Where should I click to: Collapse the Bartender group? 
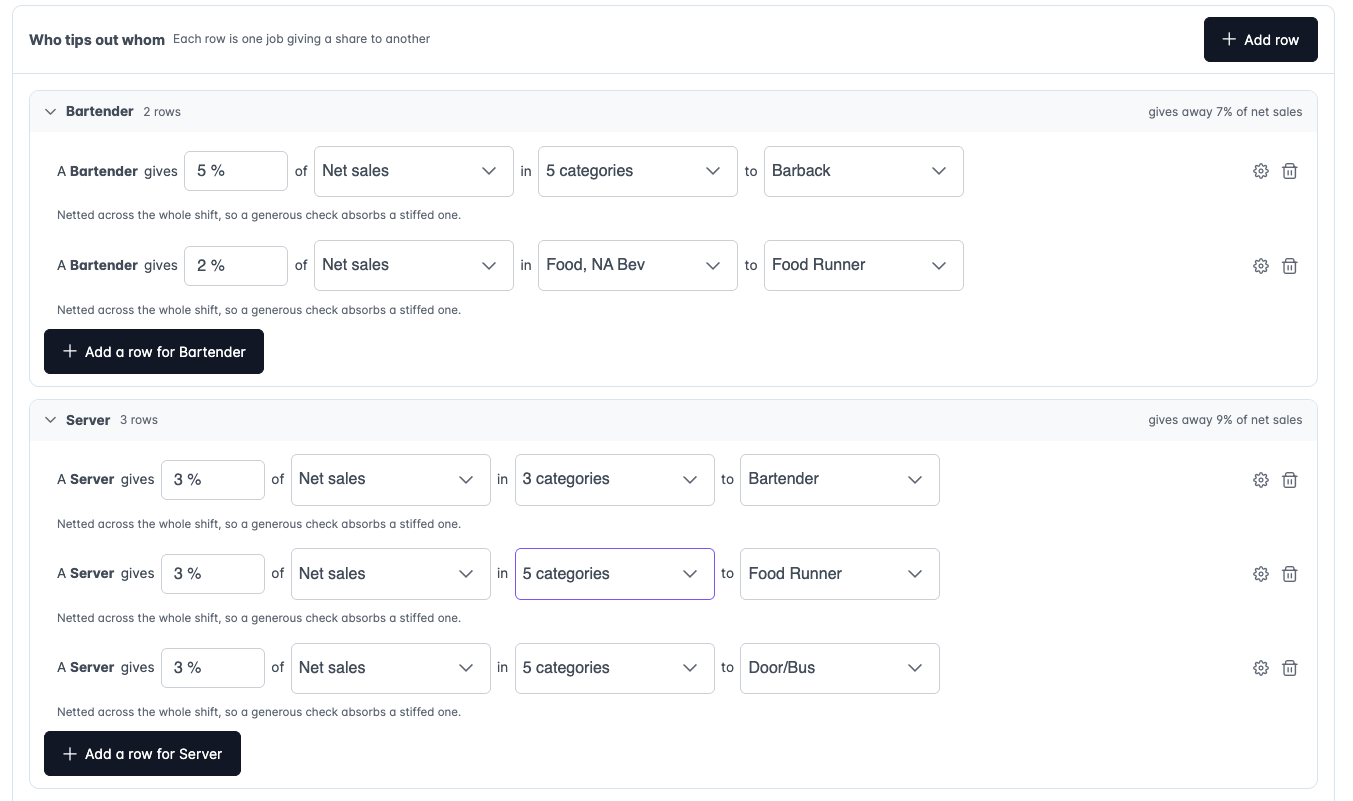point(50,112)
